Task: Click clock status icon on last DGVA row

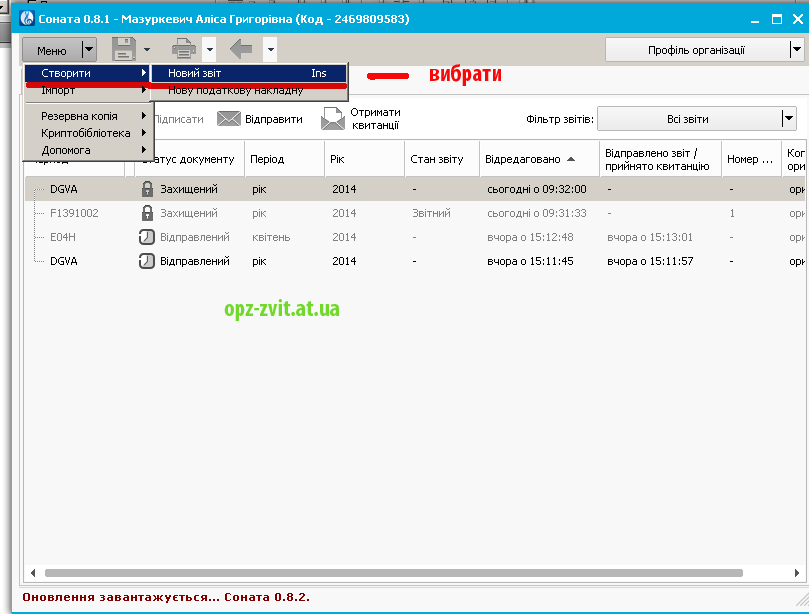Action: (147, 261)
